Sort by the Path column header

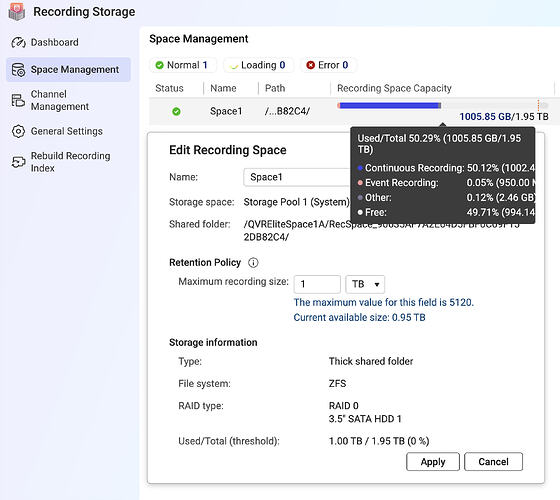(275, 88)
